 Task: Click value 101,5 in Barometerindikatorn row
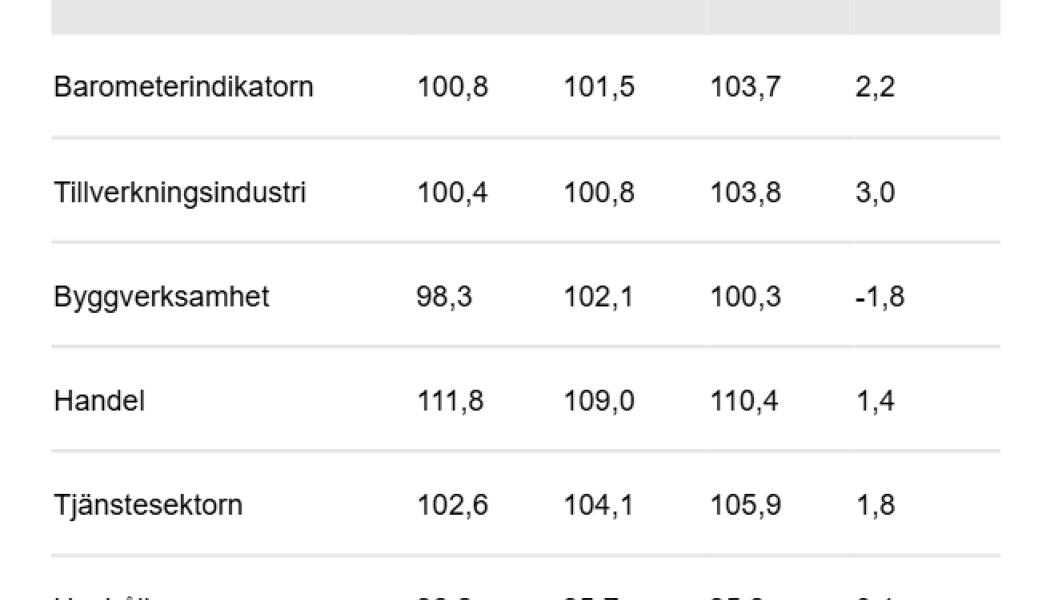[x=599, y=87]
